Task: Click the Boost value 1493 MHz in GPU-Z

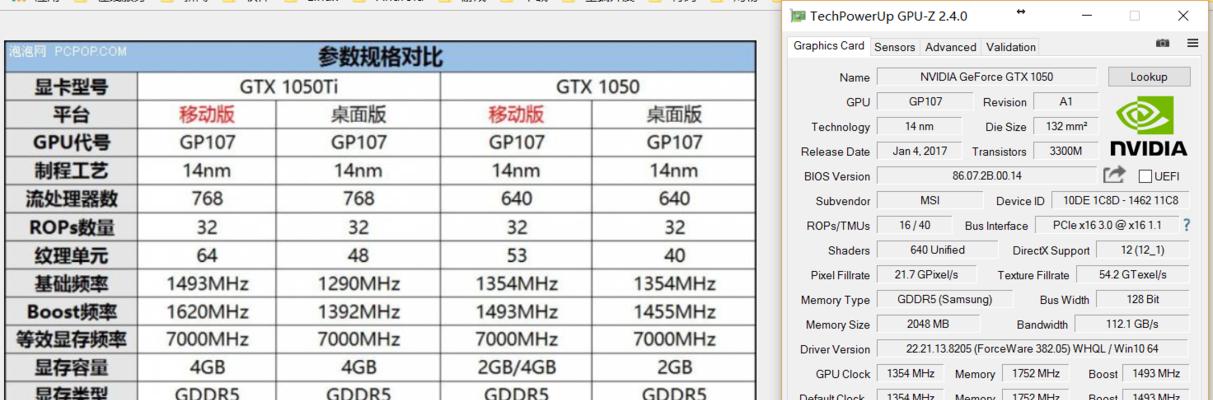Action: point(1156,373)
